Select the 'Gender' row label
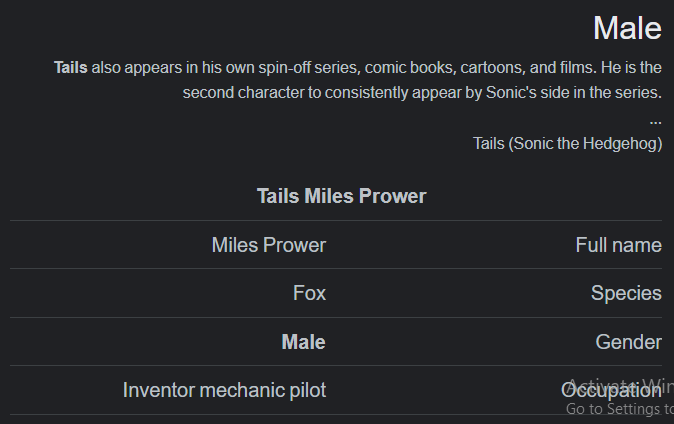The image size is (674, 424). click(x=628, y=342)
